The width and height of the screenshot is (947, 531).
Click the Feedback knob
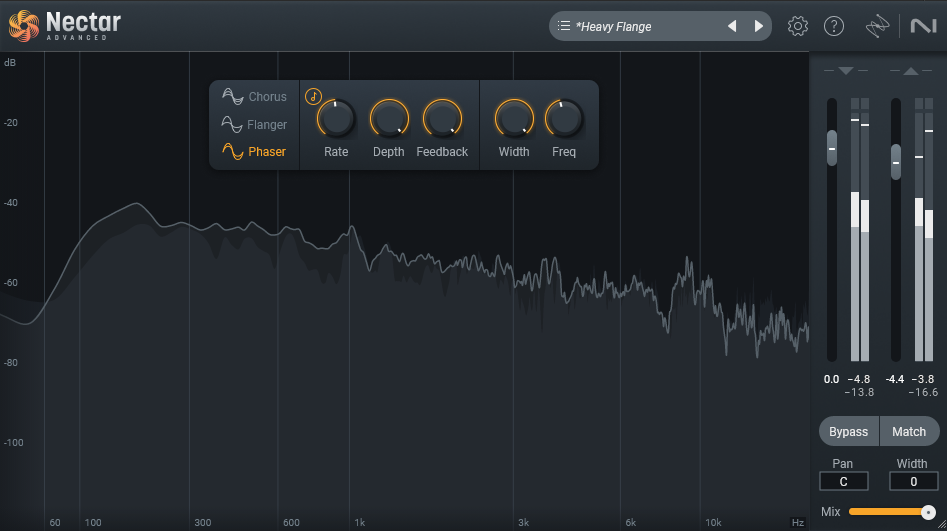[442, 118]
